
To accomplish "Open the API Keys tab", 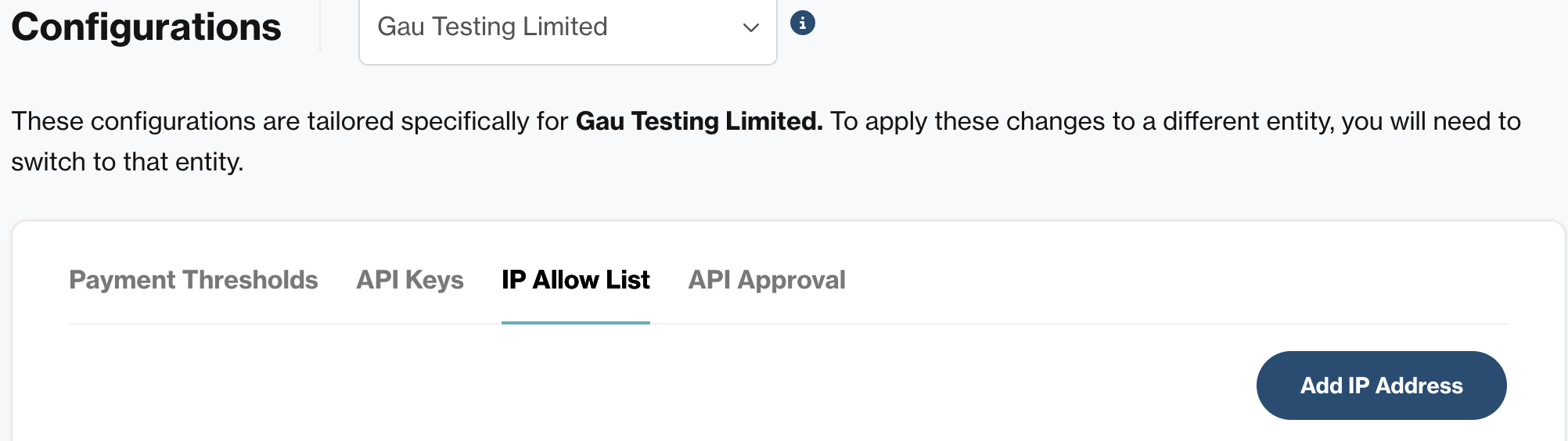I will [410, 280].
